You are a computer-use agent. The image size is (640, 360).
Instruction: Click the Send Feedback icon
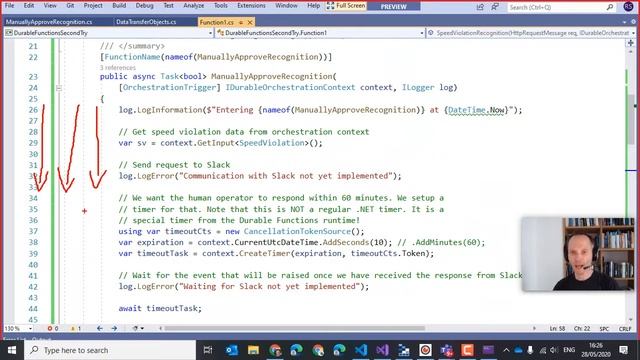click(495, 7)
